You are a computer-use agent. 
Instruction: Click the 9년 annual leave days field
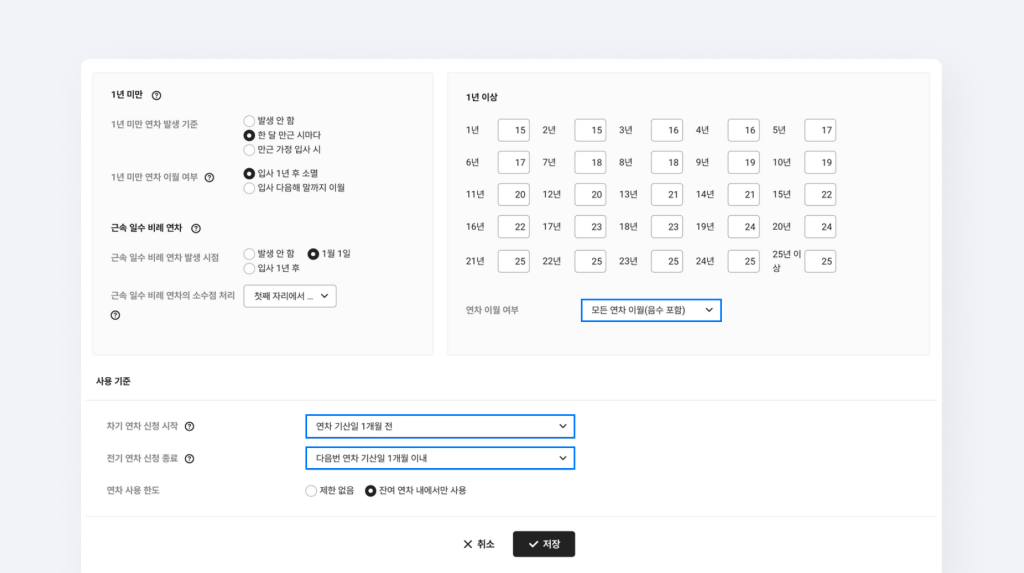[x=744, y=162]
